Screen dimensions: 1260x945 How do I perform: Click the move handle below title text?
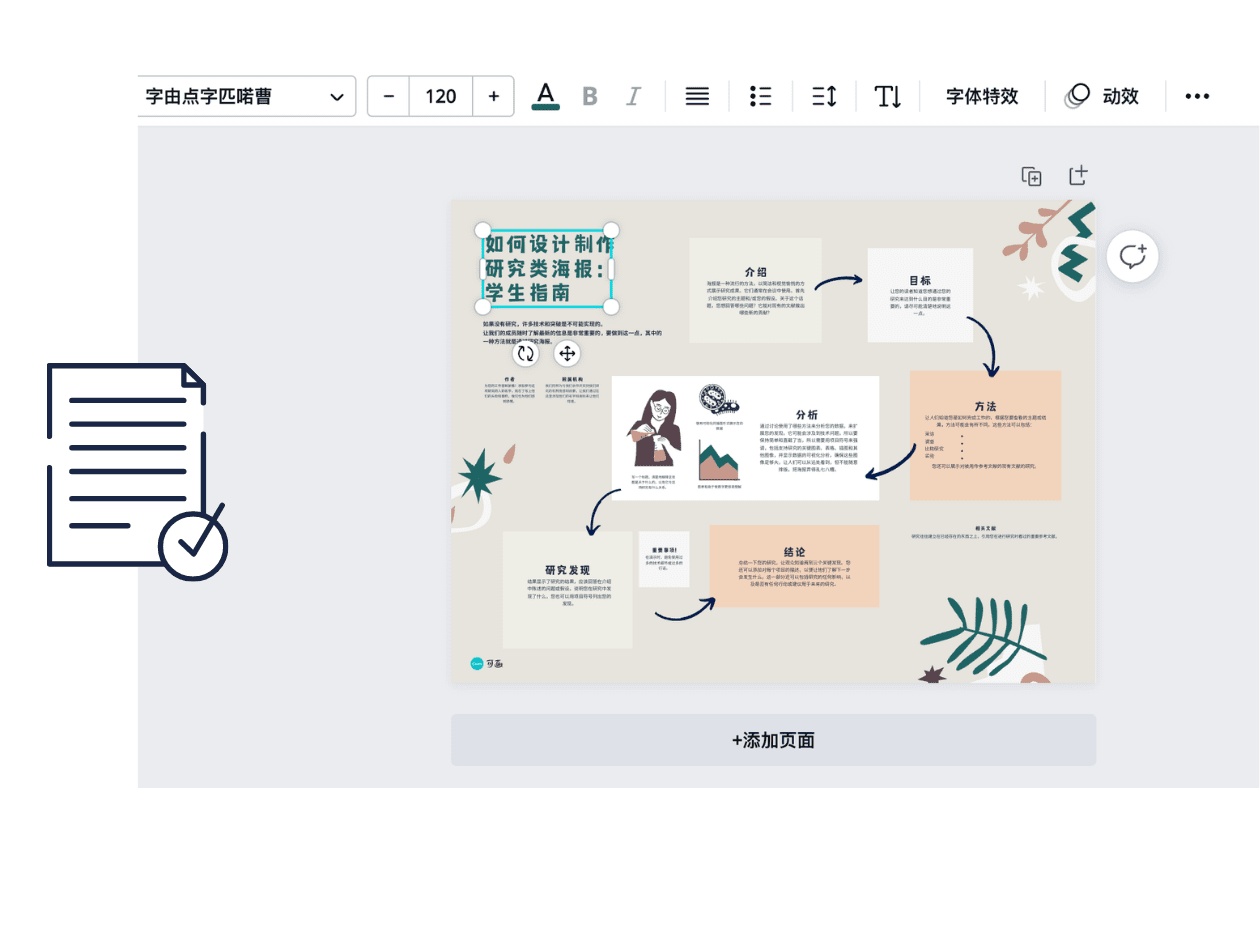click(567, 352)
